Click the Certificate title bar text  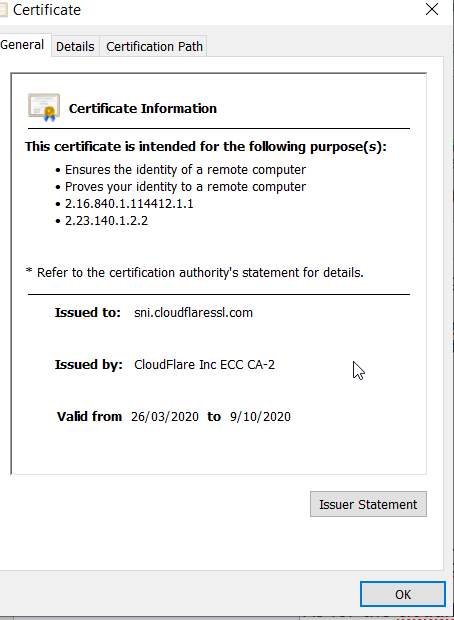(47, 10)
